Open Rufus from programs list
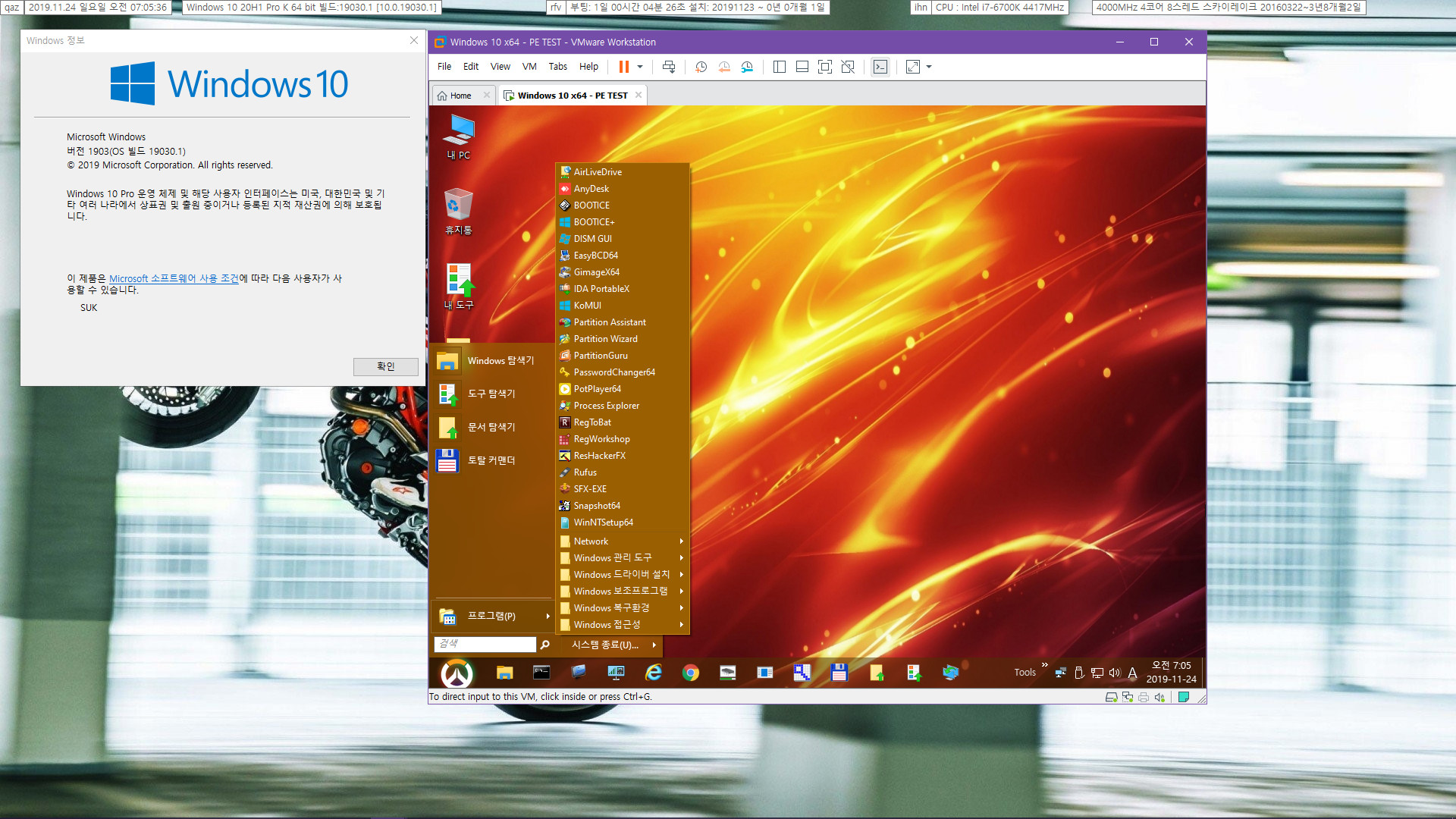The width and height of the screenshot is (1456, 819). point(622,472)
